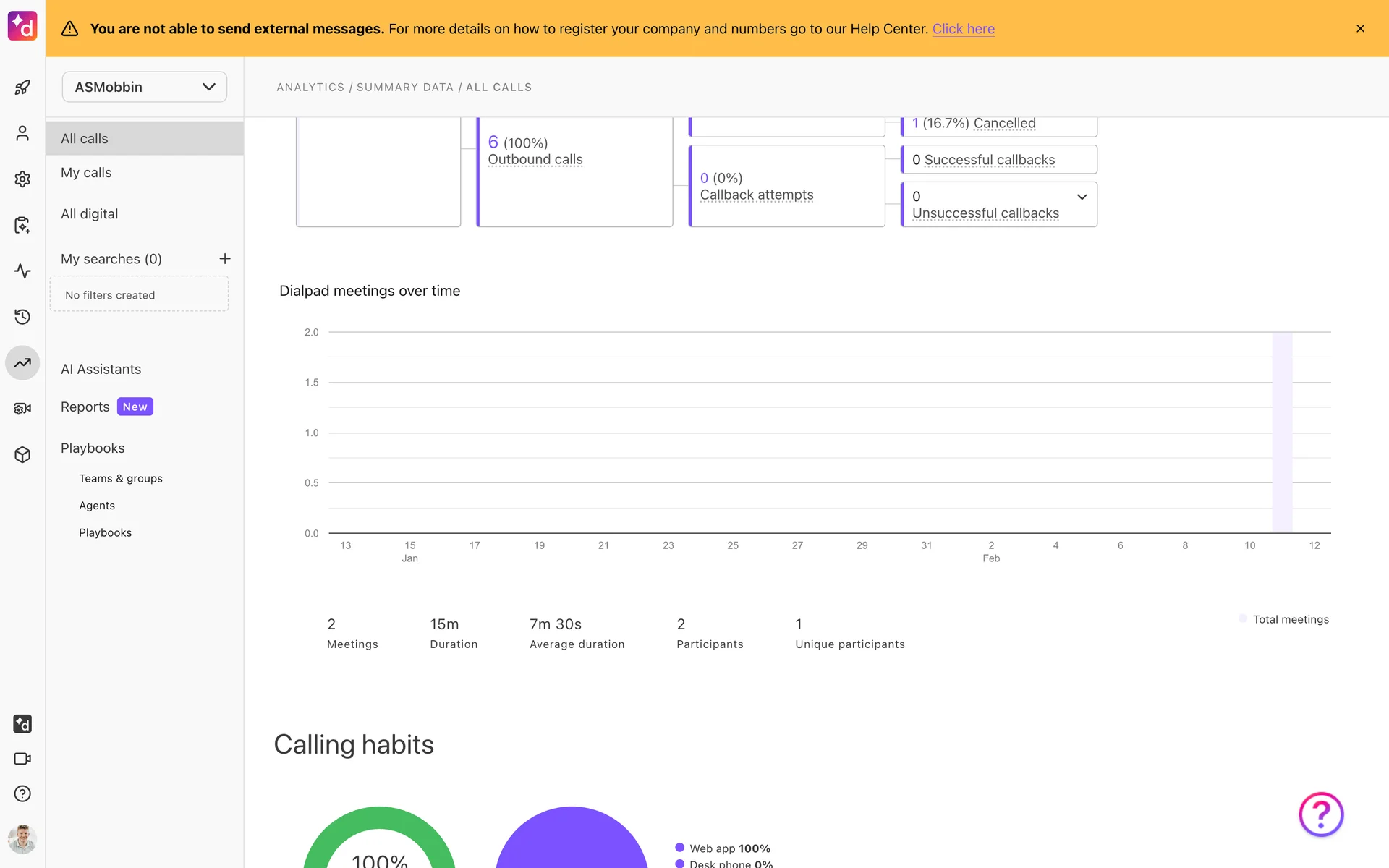Click the Click here Help Center link
The image size is (1389, 868).
click(963, 29)
